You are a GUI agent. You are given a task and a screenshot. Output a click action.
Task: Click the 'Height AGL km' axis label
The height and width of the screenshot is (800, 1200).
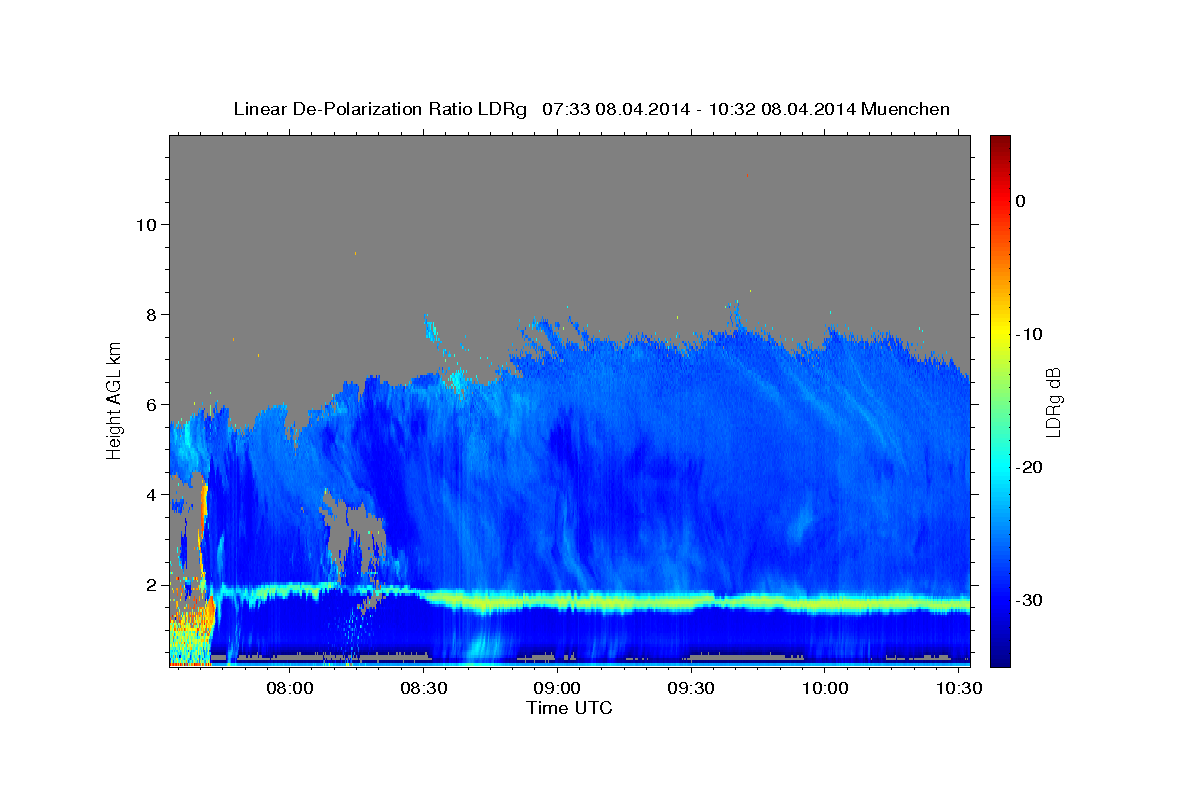pyautogui.click(x=115, y=400)
